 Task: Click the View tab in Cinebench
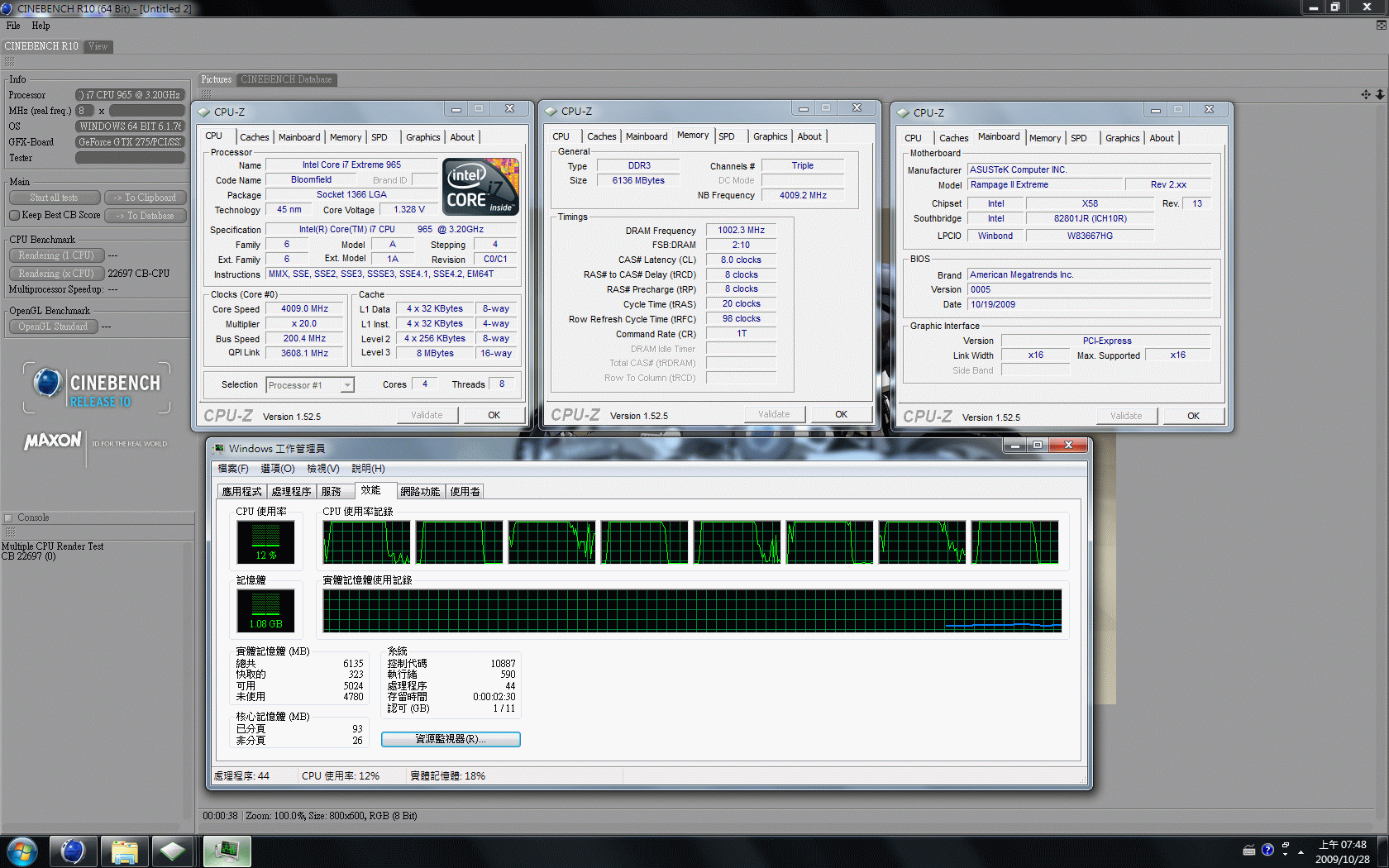pos(98,46)
